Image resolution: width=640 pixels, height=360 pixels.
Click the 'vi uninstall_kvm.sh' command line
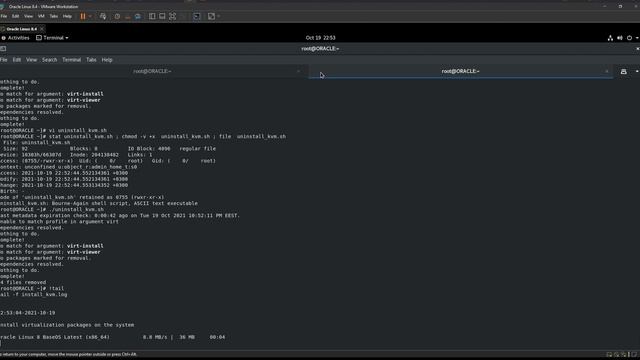53,130
